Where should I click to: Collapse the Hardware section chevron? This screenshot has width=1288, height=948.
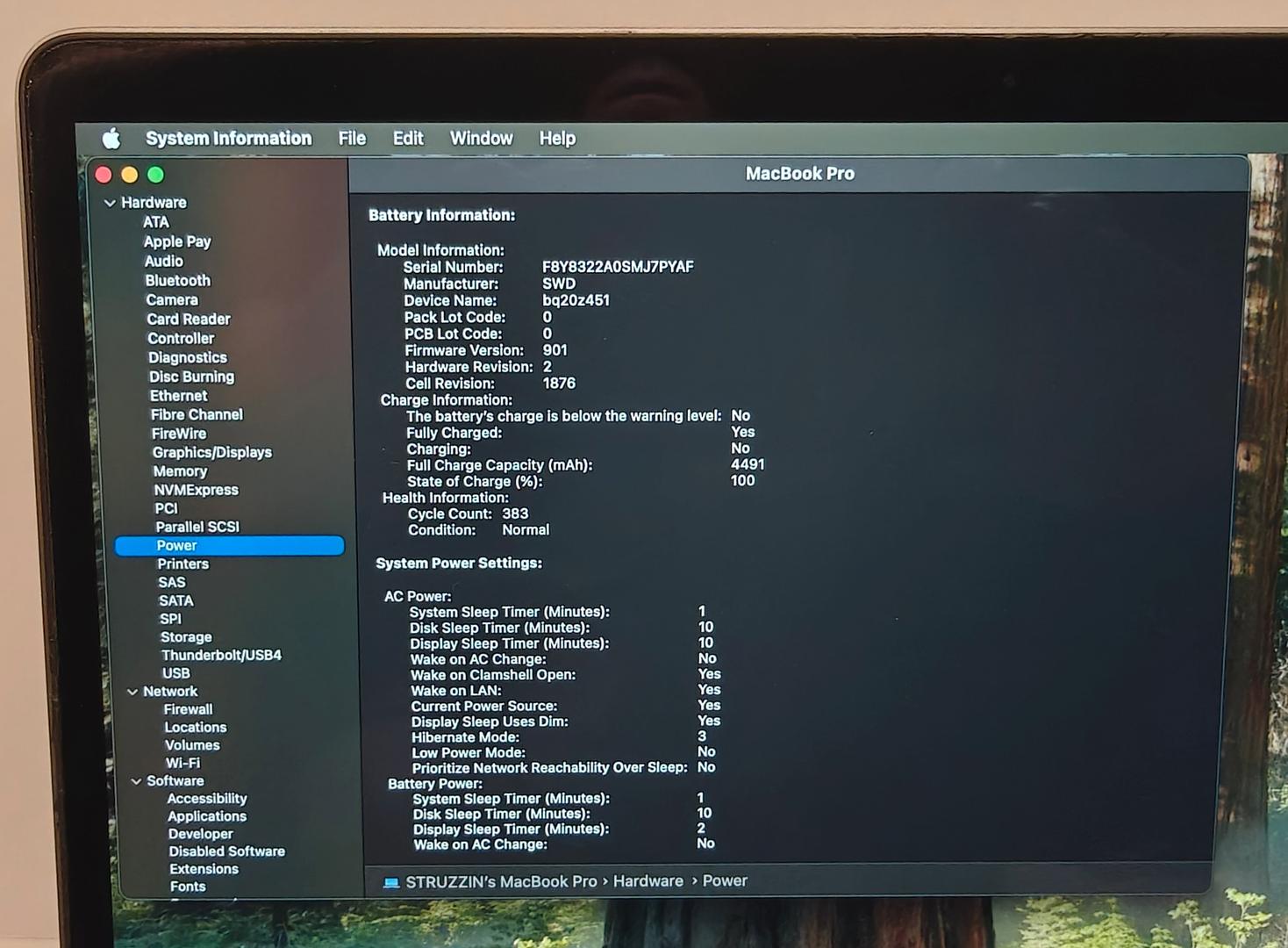[110, 203]
